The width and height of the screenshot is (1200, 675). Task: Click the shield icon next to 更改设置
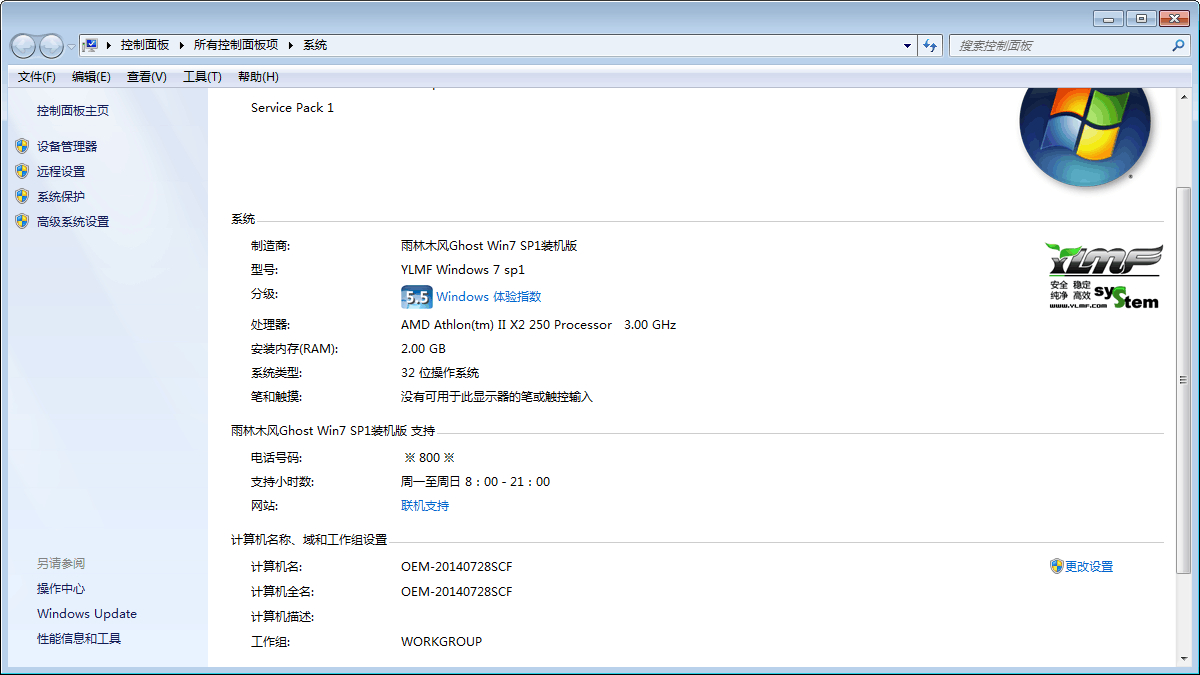1056,566
